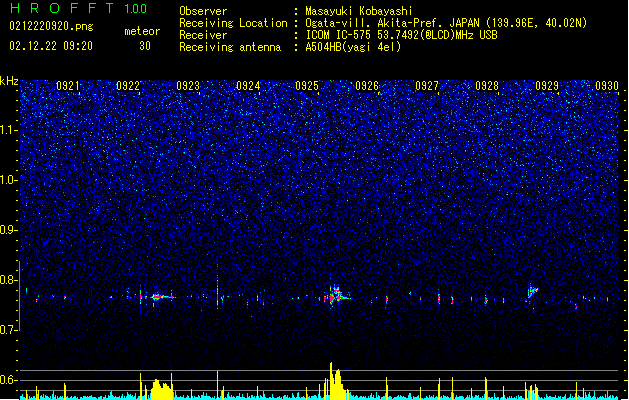Click the slanted echo before 0929
Viewport: 629px width, 400px height.
532,291
